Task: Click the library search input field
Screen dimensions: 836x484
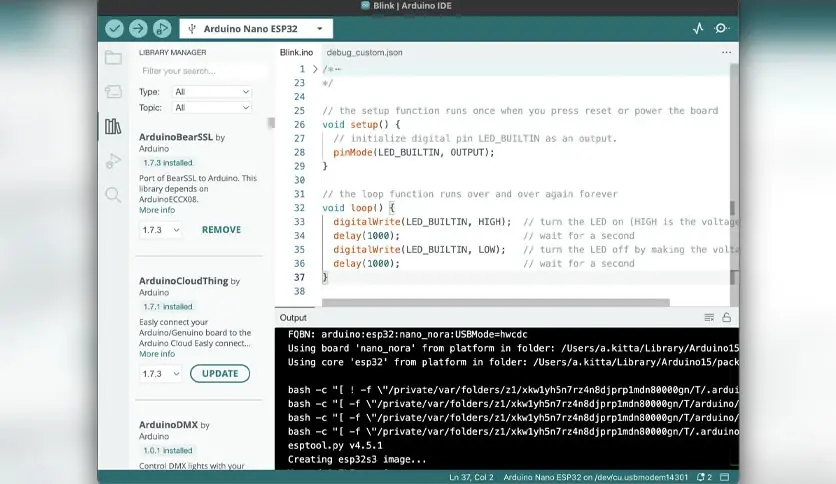Action: pos(202,71)
